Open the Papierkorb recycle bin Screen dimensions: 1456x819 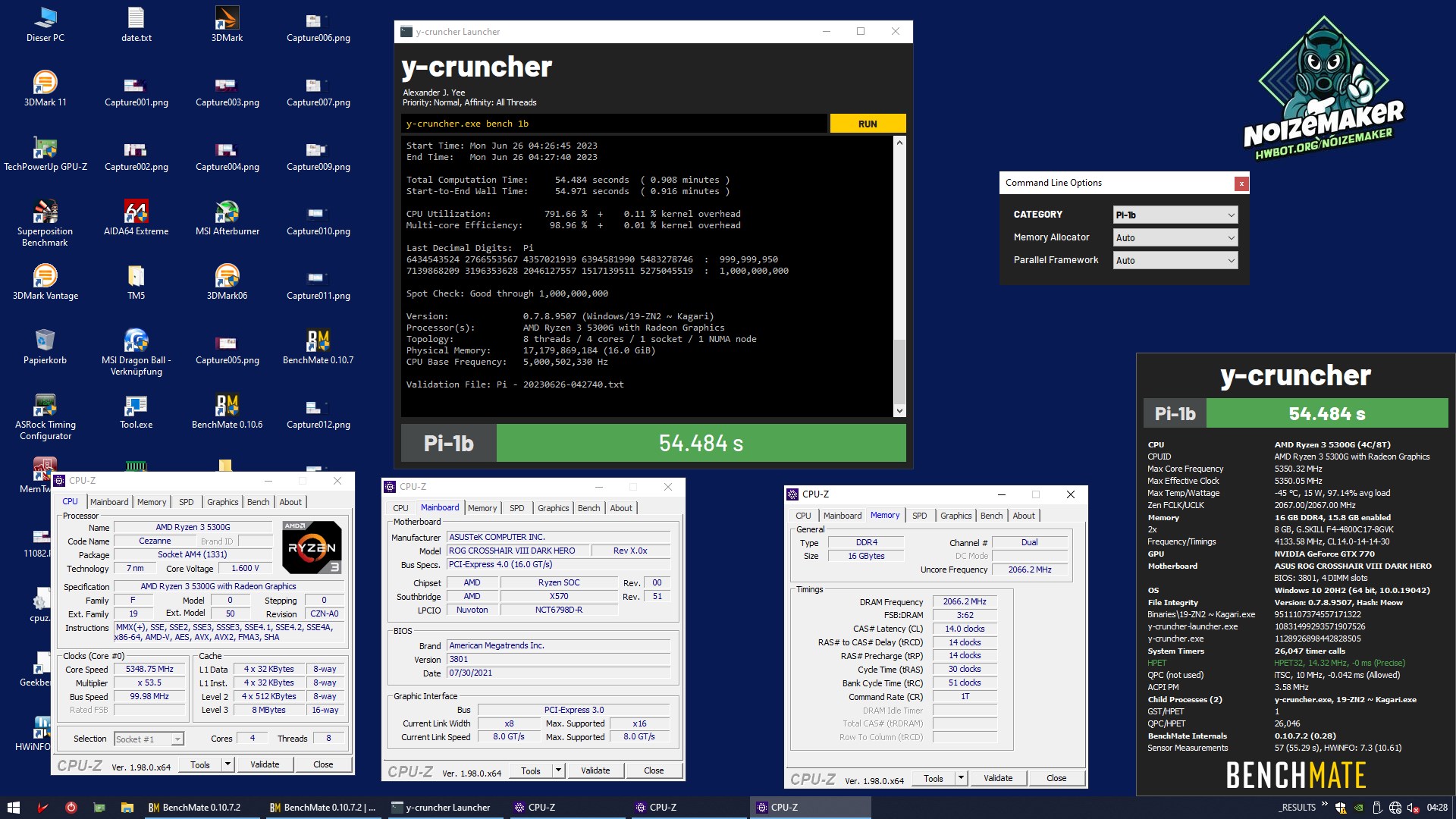pos(45,347)
